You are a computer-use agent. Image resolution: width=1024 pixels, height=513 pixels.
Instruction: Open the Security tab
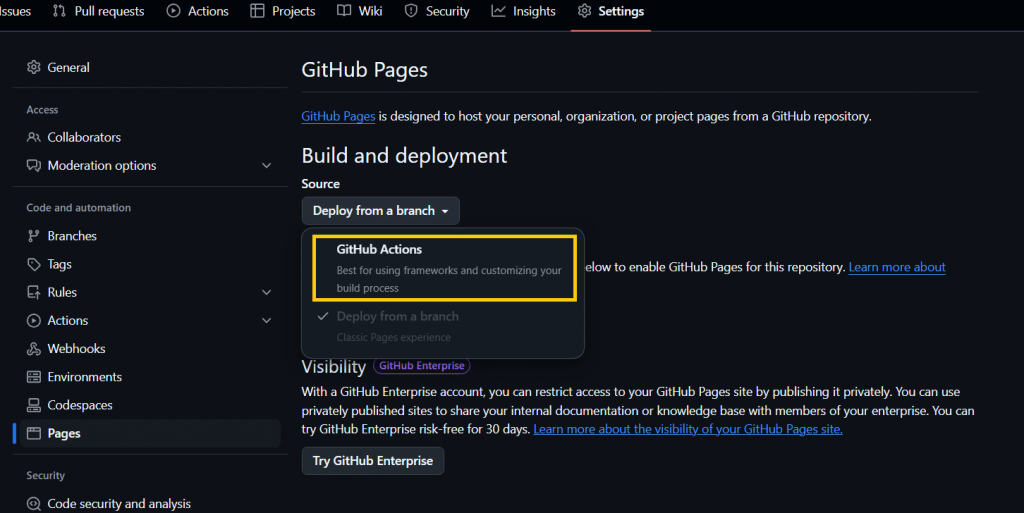click(437, 11)
